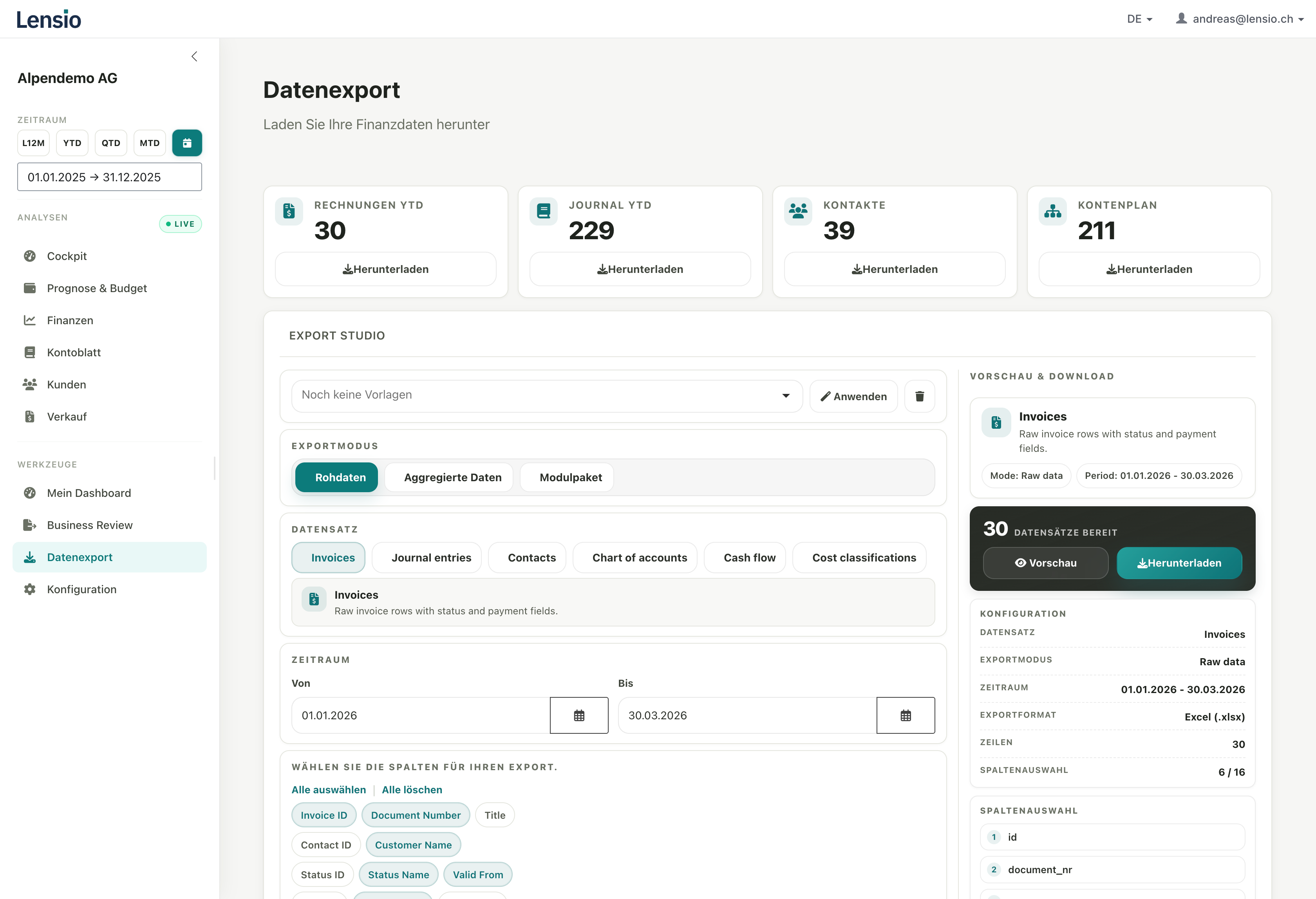Image resolution: width=1316 pixels, height=899 pixels.
Task: Click the Von date input field
Action: [x=420, y=715]
